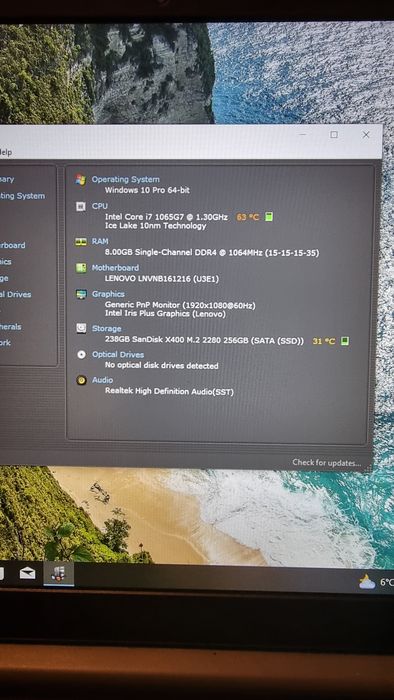
Task: Click the Audio speaker icon
Action: click(81, 380)
